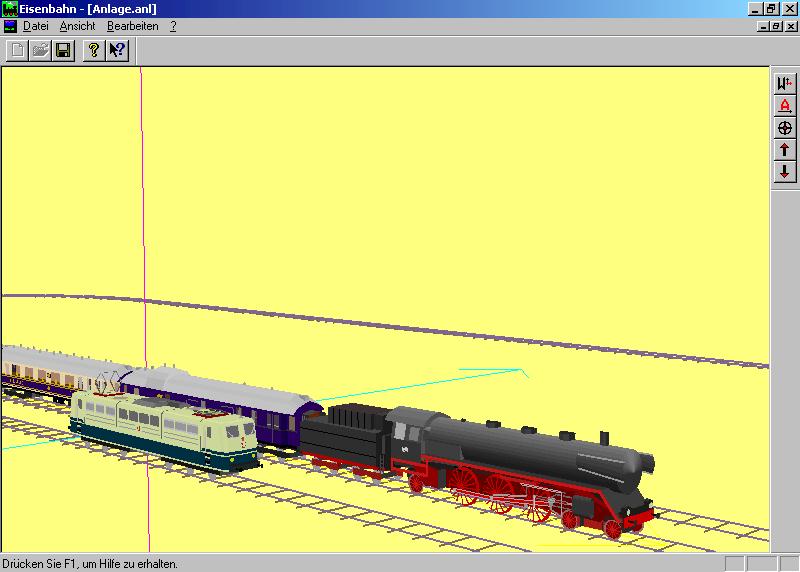This screenshot has width=800, height=572.
Task: Activate context help arrow-question icon
Action: pos(117,50)
